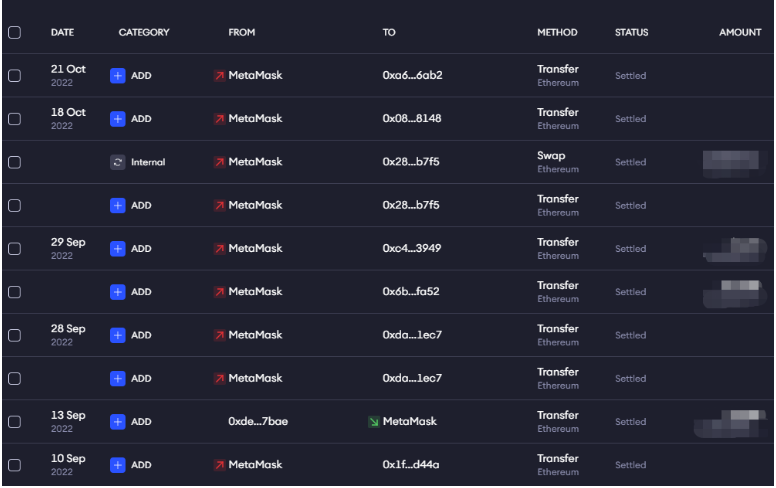Check the 10 Sep transaction checkbox
The image size is (776, 488).
[x=14, y=465]
